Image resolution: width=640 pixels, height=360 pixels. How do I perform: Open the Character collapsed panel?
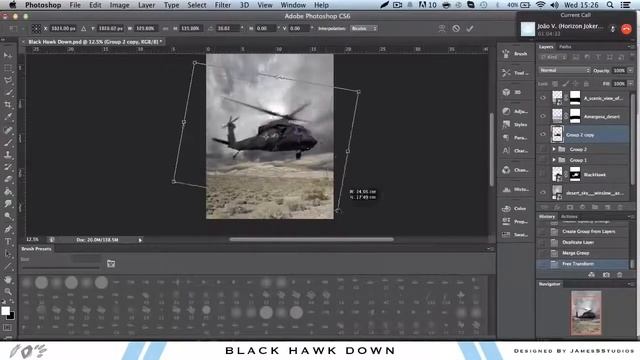(515, 151)
